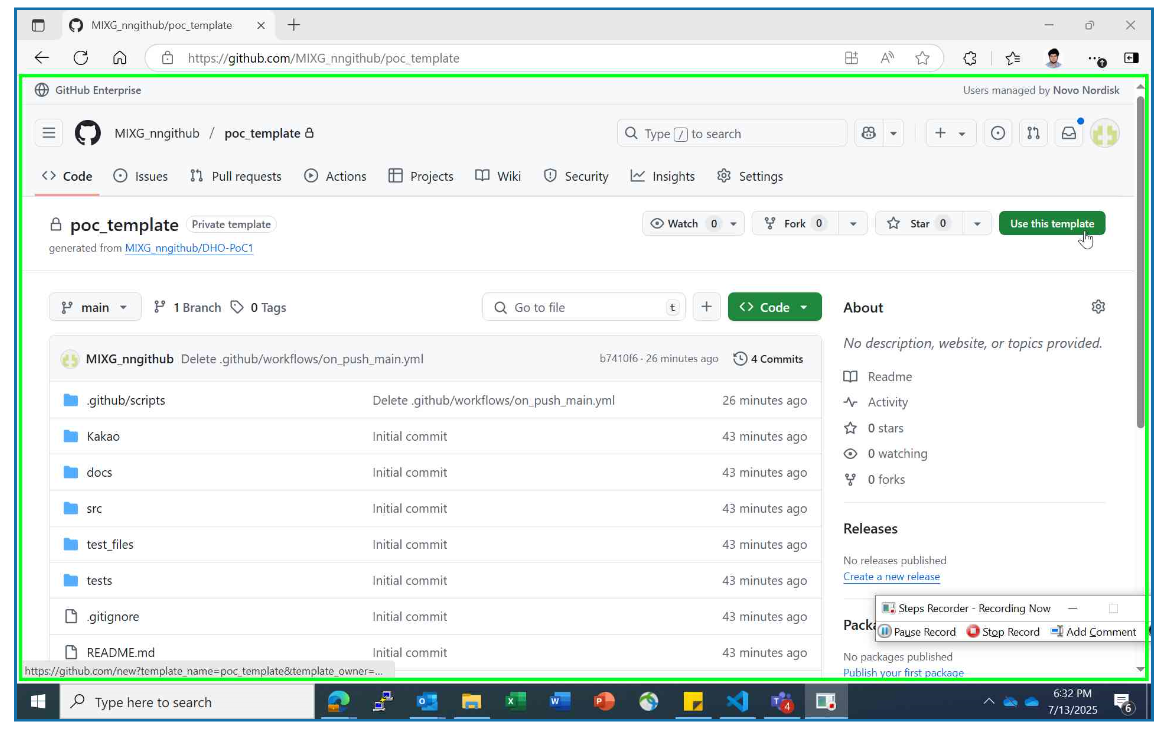Screen dimensions: 1165x733
Task: Open tab actions menu icon
Action: (x=38, y=25)
